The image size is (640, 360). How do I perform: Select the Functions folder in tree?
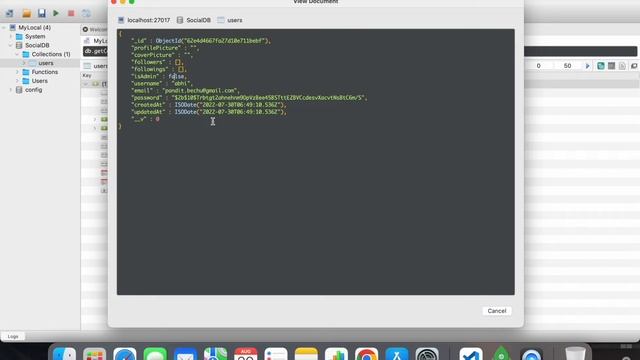(45, 72)
